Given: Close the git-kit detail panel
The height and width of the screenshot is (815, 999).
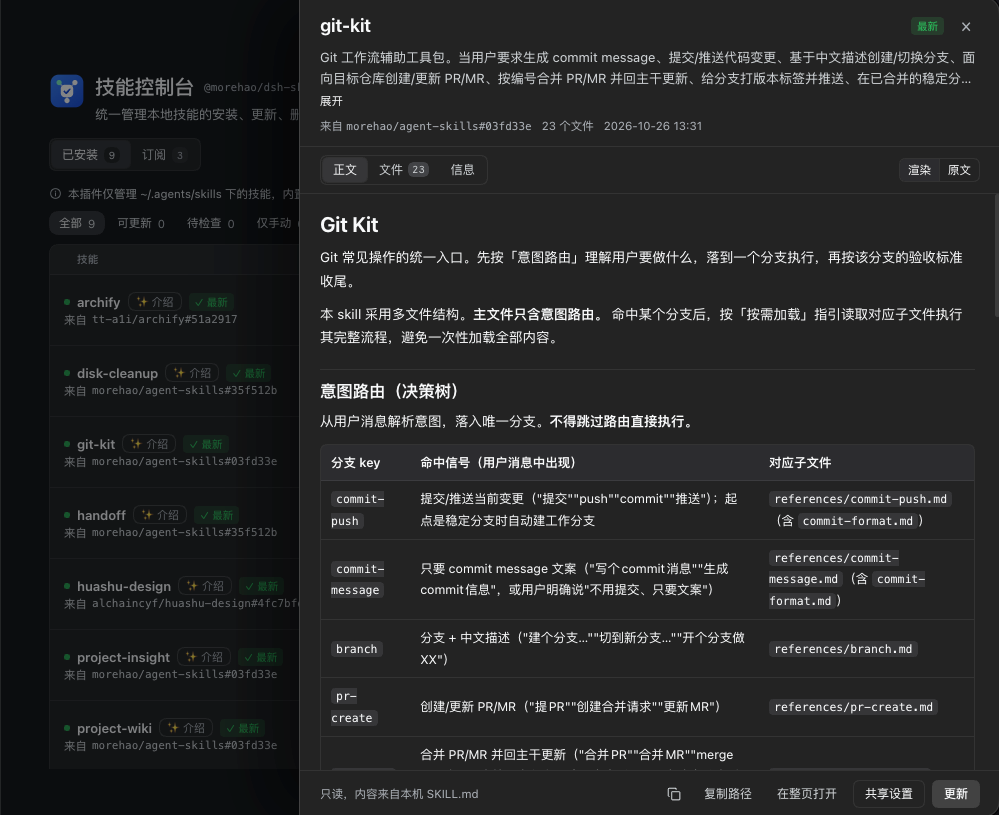Looking at the screenshot, I should tap(966, 27).
